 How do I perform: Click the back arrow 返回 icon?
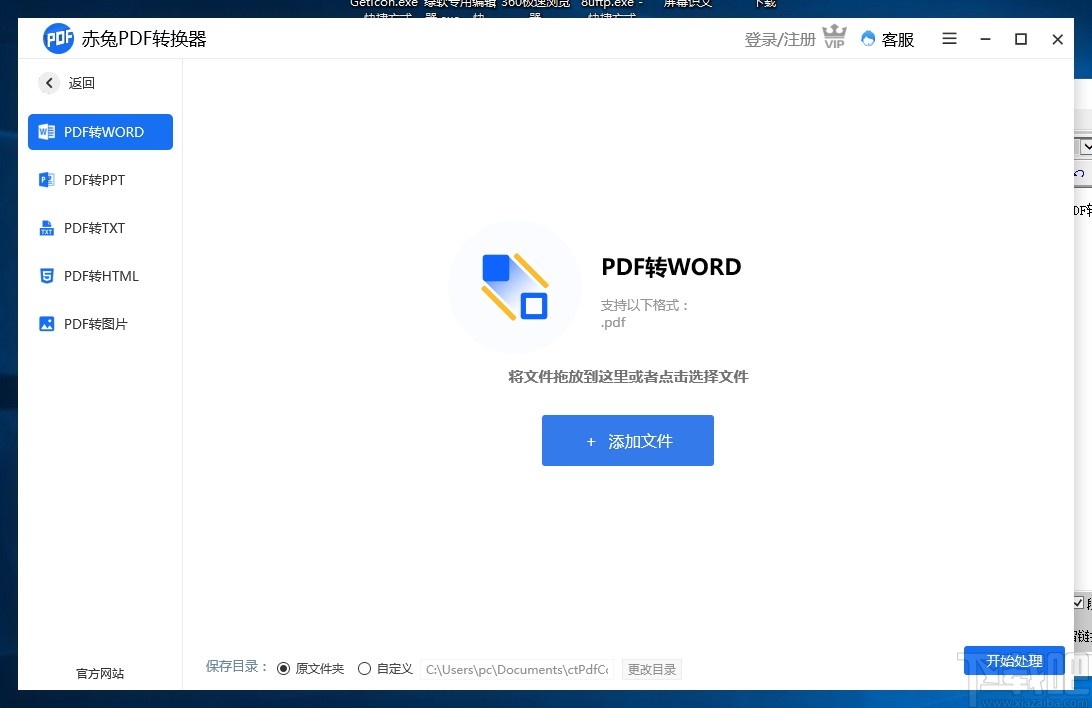pos(49,83)
